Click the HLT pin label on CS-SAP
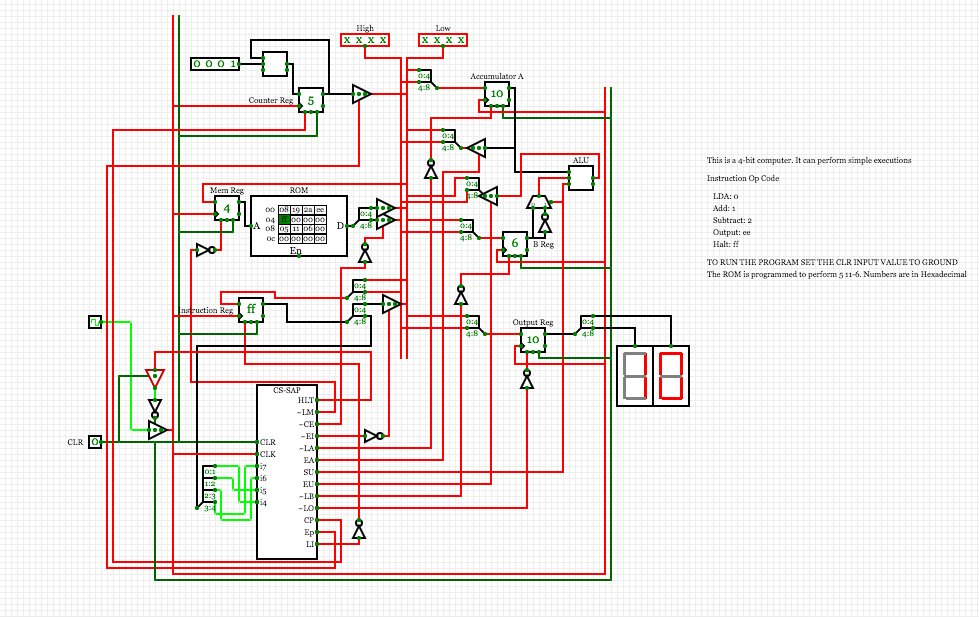The width and height of the screenshot is (979, 617). pyautogui.click(x=306, y=400)
